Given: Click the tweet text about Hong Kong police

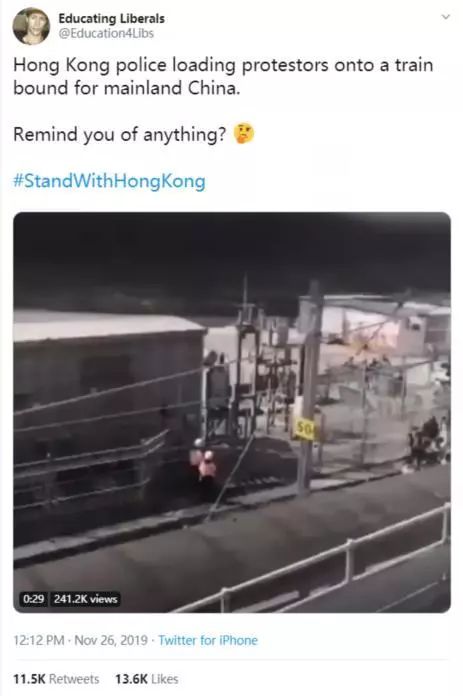Looking at the screenshot, I should coord(223,76).
